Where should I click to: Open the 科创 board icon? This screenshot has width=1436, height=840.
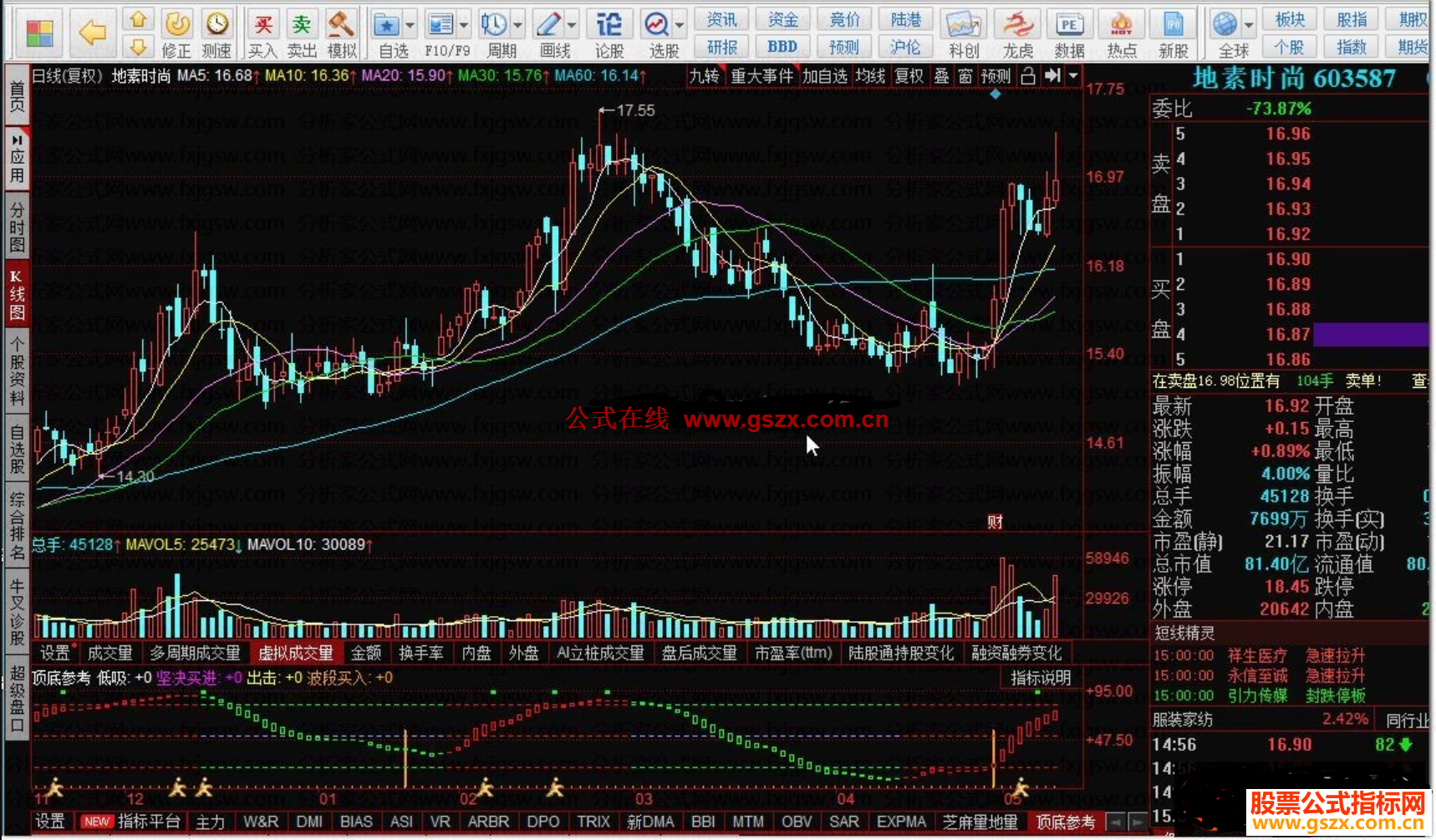coord(963,33)
